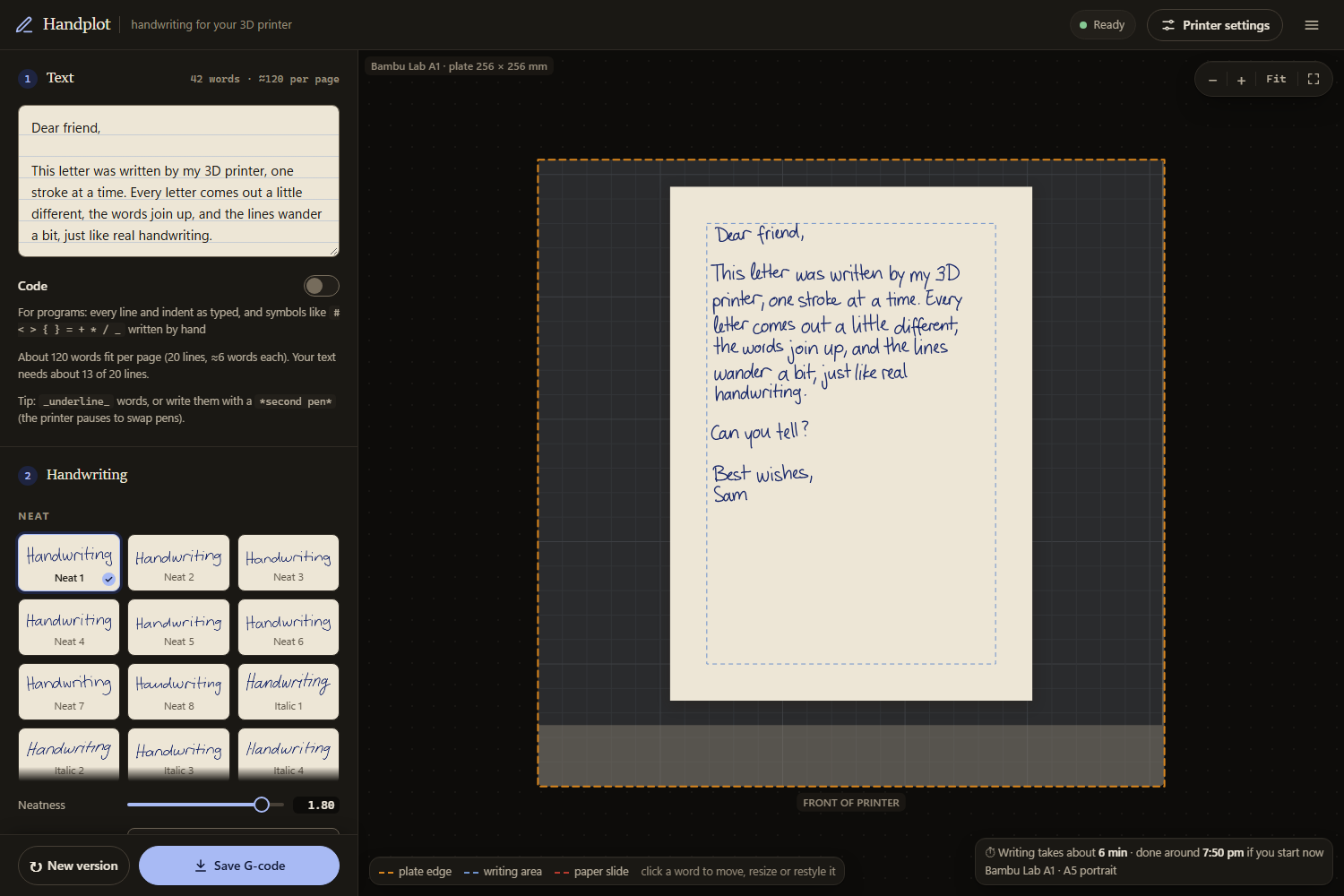Select Neat 3 handwriting style
1344x896 pixels.
[x=289, y=564]
